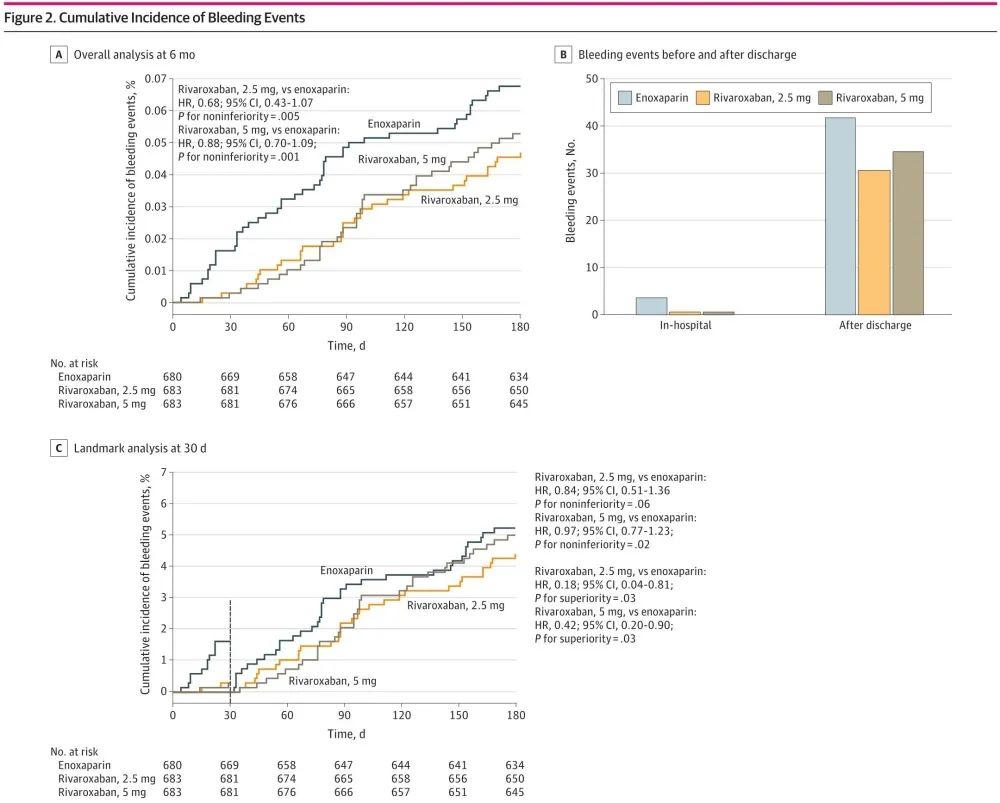Click 'Time, d' axis title in panel C
1000x803 pixels.
point(346,734)
